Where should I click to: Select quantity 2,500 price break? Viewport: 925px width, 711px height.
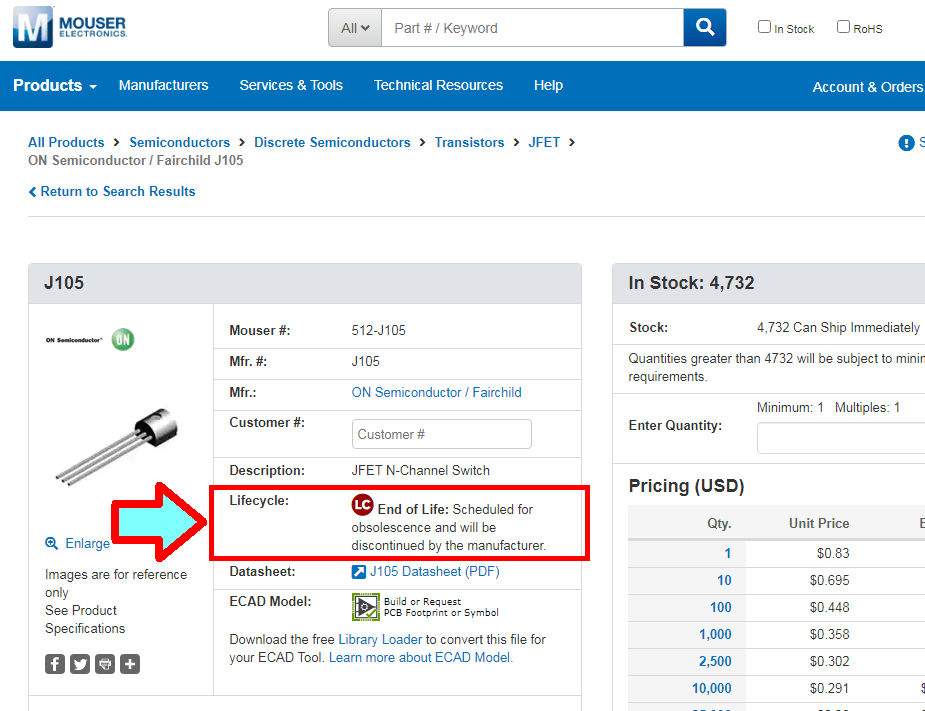(x=715, y=662)
